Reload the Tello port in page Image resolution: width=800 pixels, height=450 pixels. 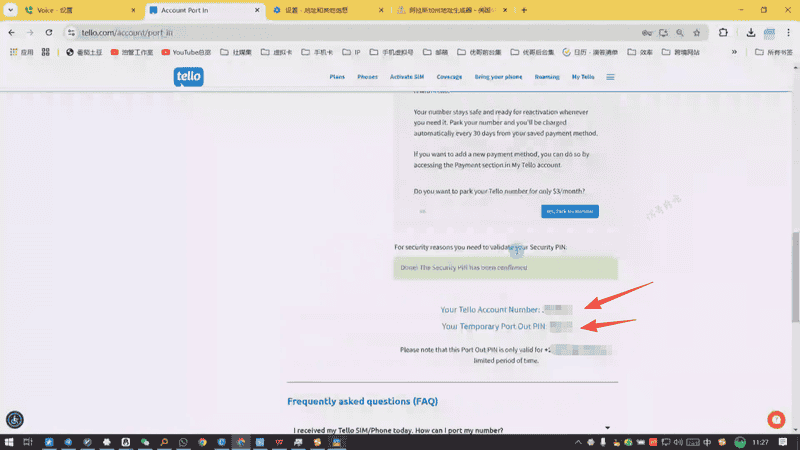49,33
